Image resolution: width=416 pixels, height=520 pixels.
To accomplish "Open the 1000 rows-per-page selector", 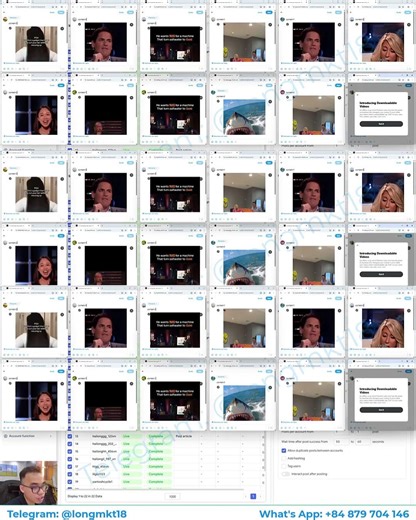I will coord(172,496).
